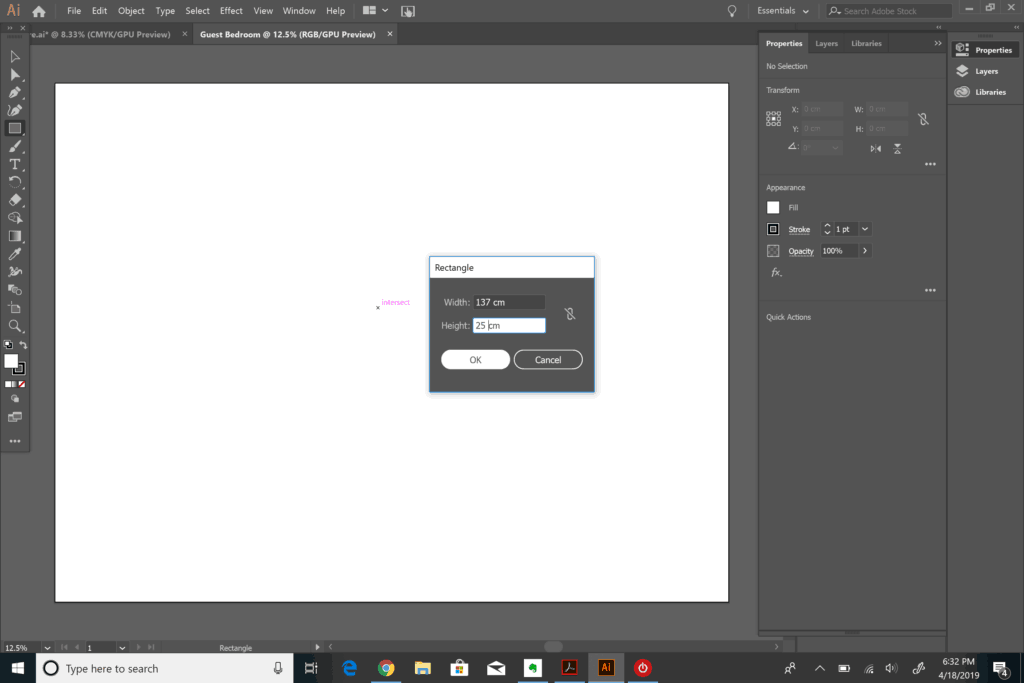Image resolution: width=1024 pixels, height=683 pixels.
Task: Close the Guest Bedroom document tab
Action: click(x=390, y=34)
